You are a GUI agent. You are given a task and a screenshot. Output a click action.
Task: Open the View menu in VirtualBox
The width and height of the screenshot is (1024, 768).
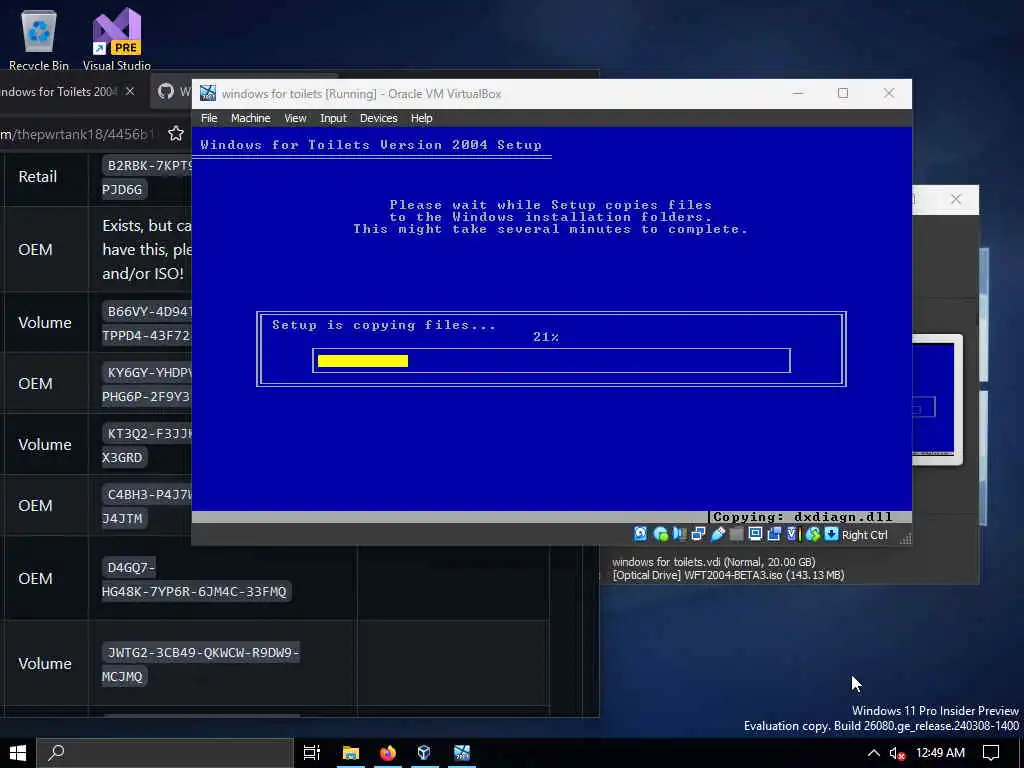pos(295,118)
